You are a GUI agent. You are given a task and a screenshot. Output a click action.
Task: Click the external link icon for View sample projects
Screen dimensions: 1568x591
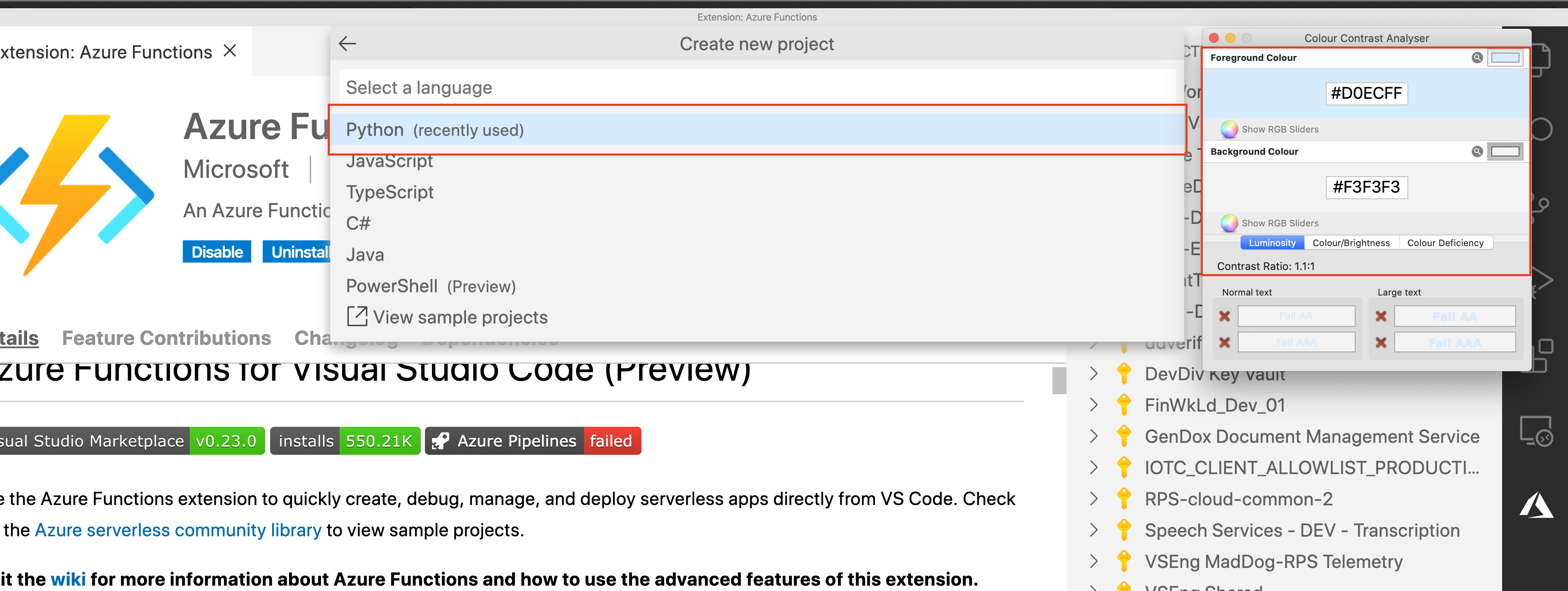coord(357,316)
